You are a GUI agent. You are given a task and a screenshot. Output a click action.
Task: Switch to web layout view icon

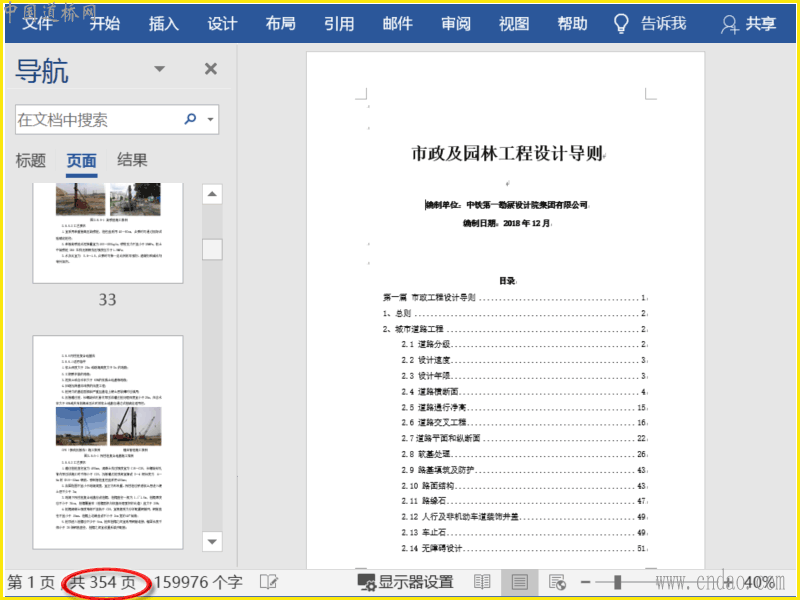557,582
